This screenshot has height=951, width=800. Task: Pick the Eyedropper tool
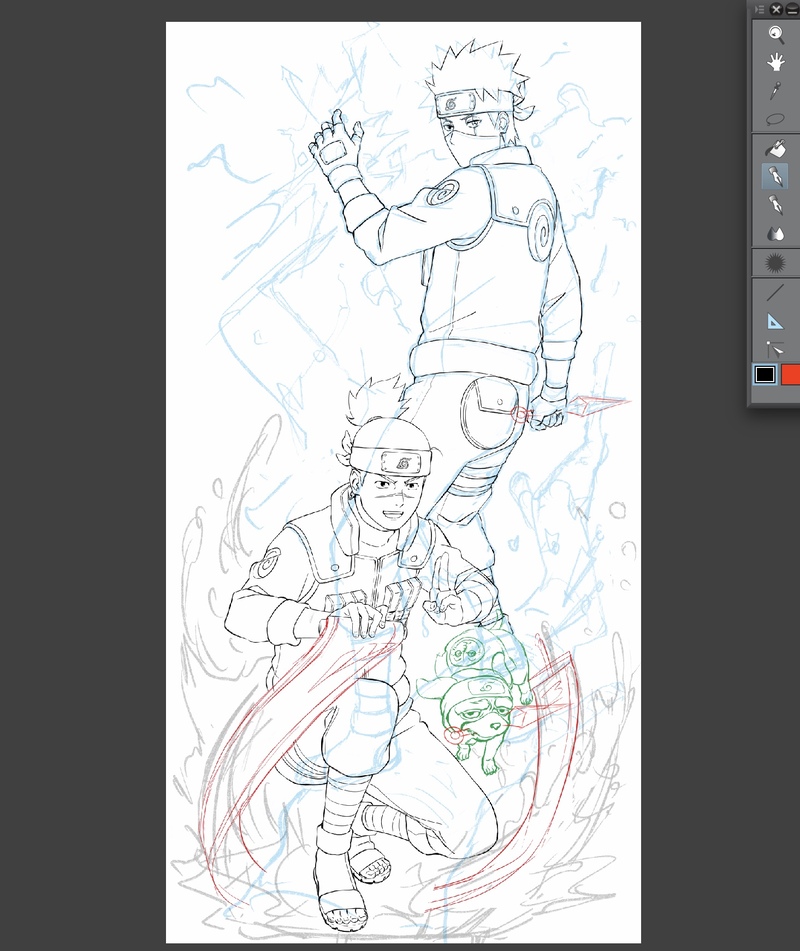[776, 91]
